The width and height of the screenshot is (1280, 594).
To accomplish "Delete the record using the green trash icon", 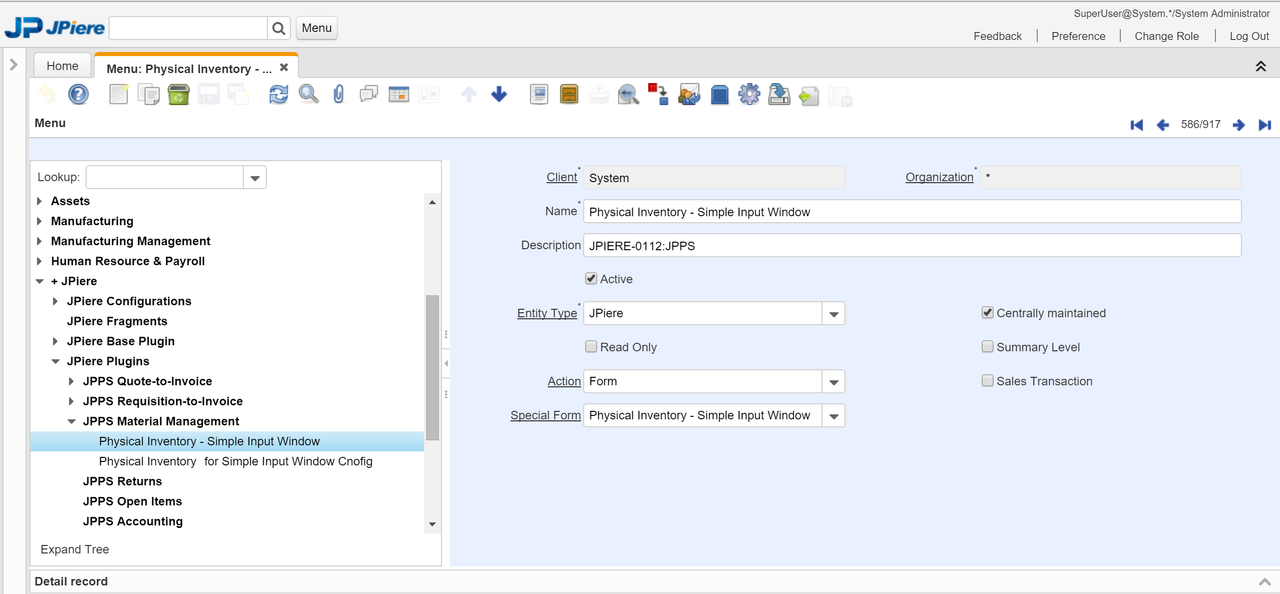I will pos(178,95).
